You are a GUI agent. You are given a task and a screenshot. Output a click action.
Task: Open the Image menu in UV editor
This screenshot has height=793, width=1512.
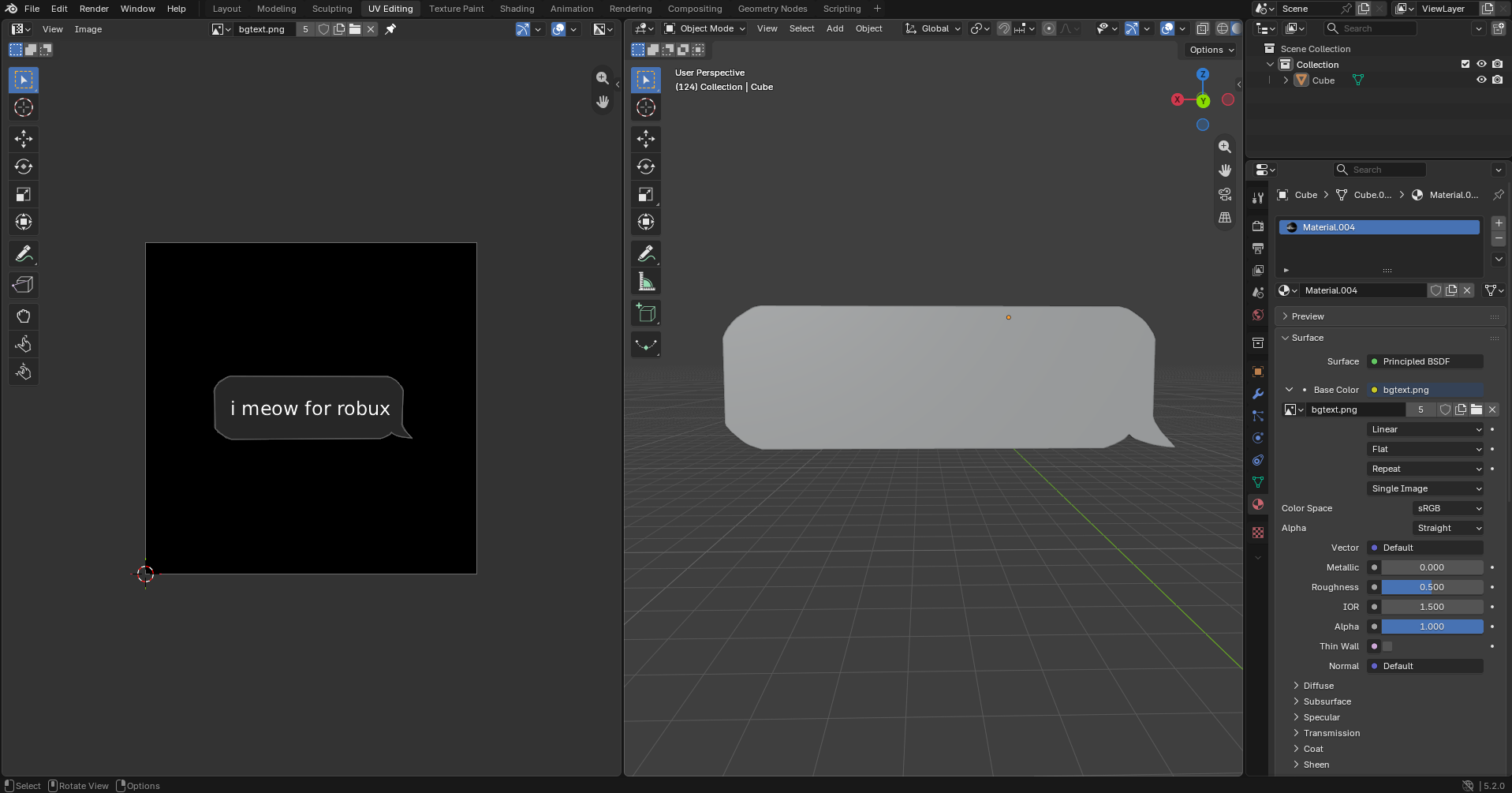[88, 29]
